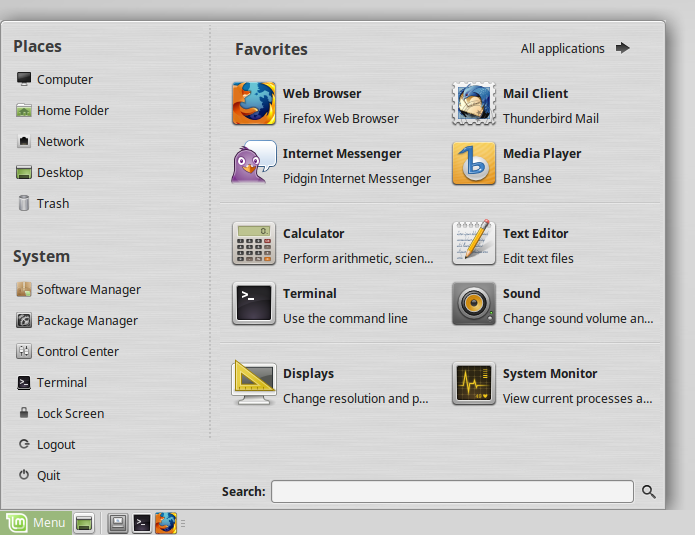Launch Banshee Media Player

coord(474,165)
